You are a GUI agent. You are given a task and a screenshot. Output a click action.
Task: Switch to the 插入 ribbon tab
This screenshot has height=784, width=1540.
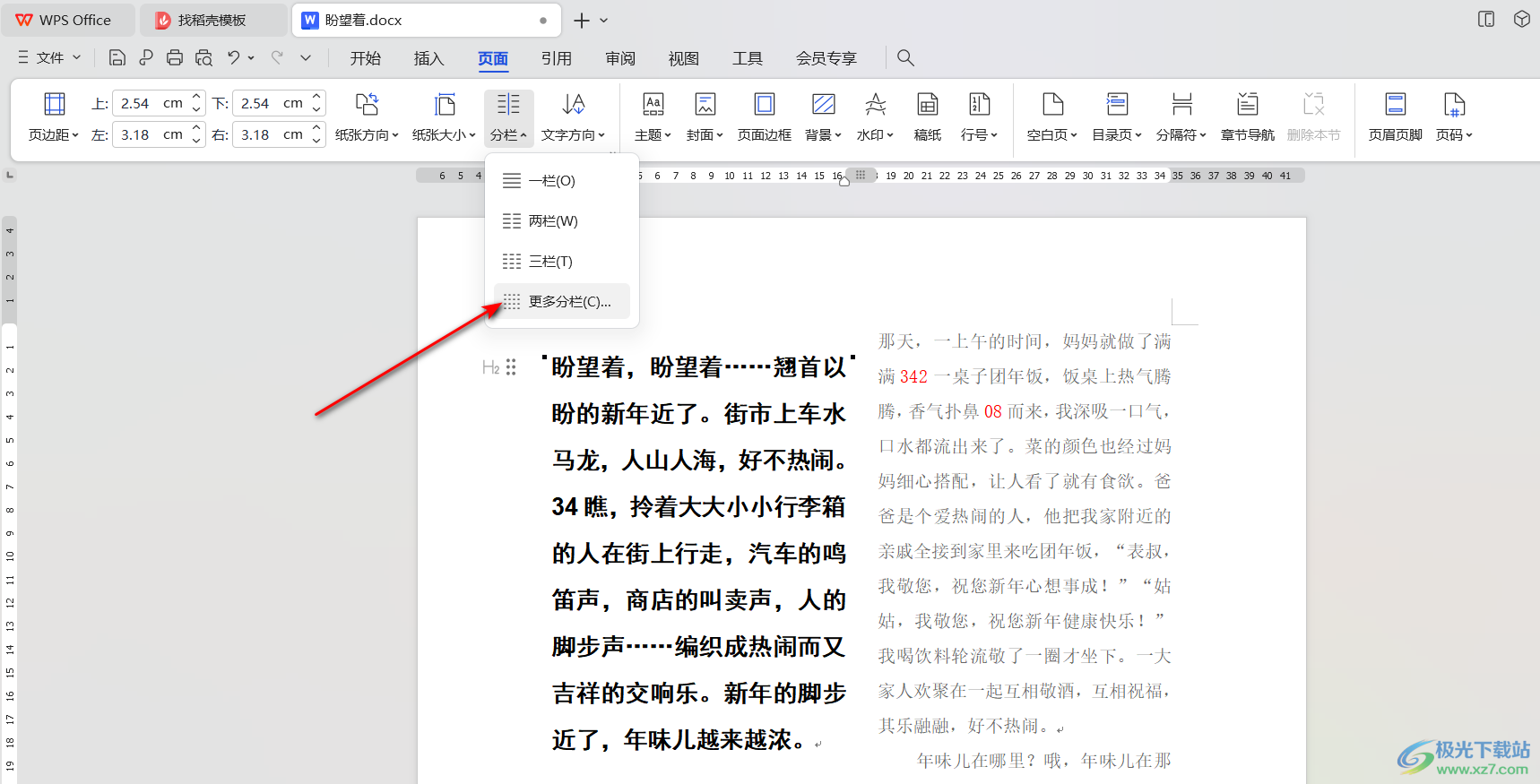click(429, 58)
